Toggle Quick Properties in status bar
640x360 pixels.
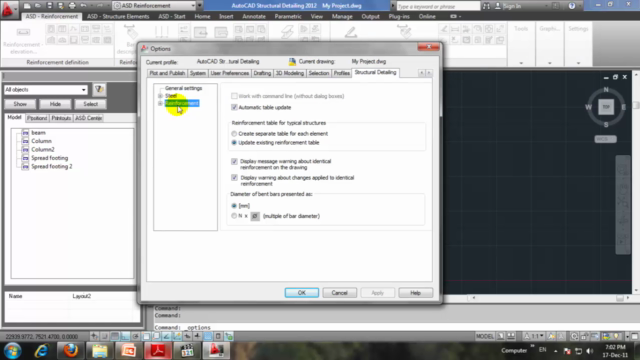(x=218, y=336)
